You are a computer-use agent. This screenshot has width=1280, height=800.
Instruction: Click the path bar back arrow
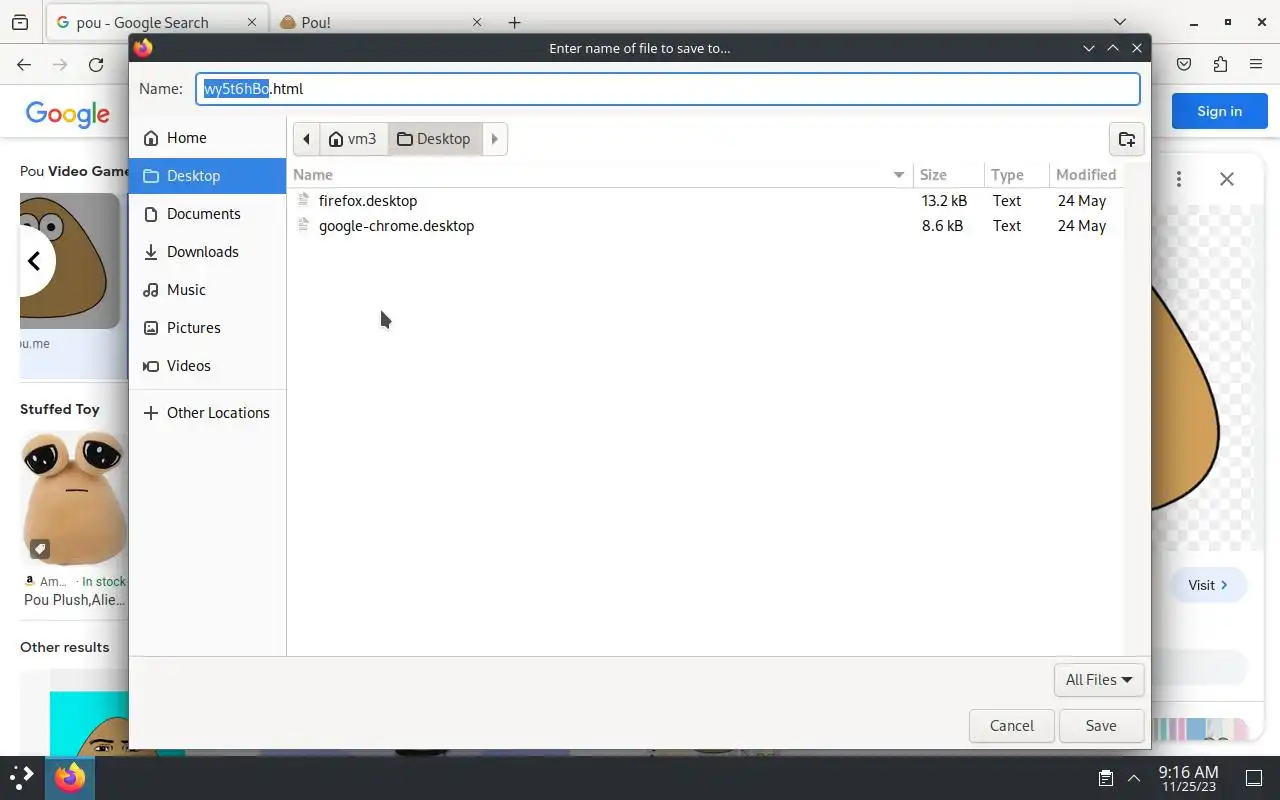coord(306,139)
